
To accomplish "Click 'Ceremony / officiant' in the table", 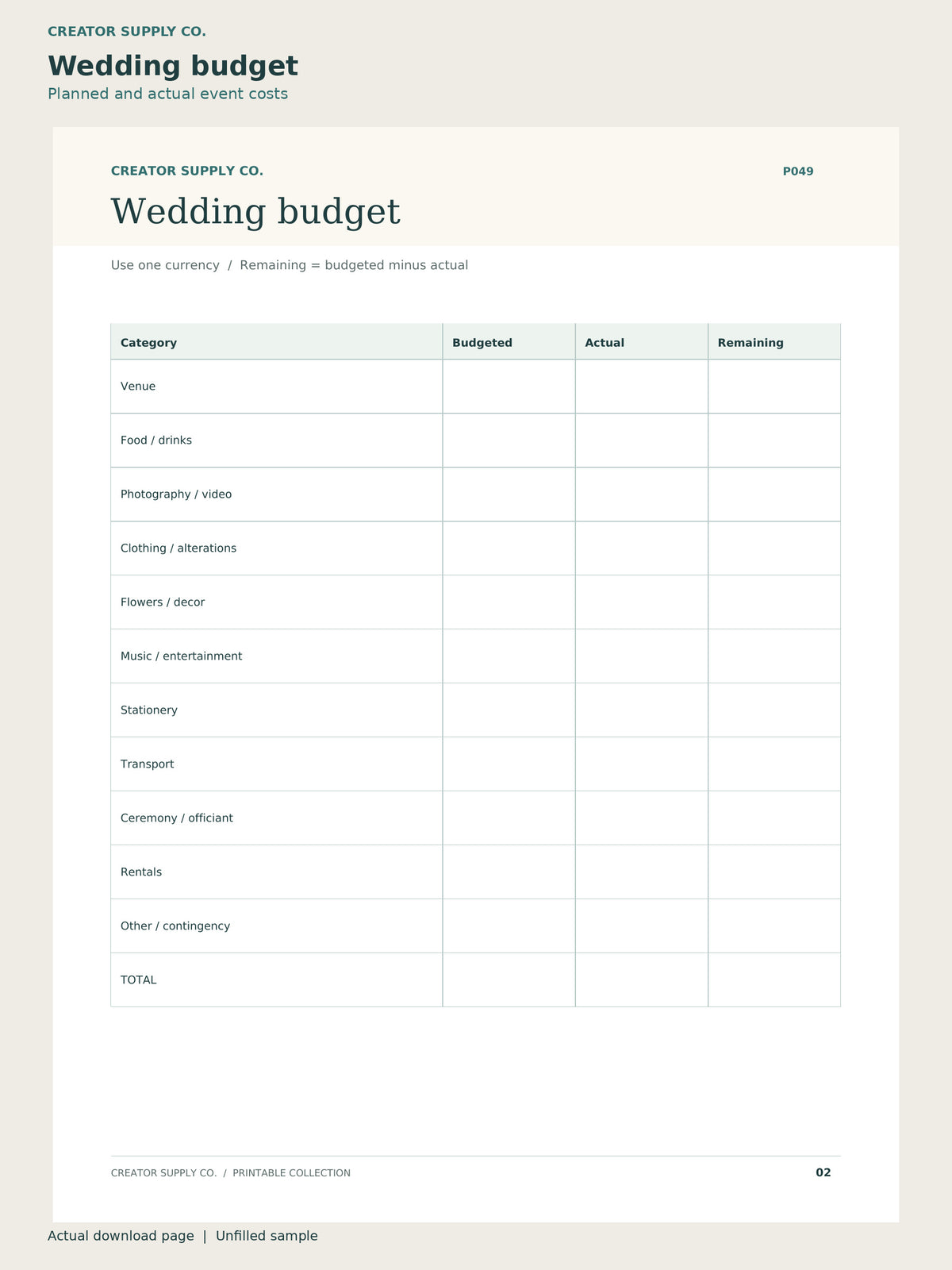I will click(177, 818).
